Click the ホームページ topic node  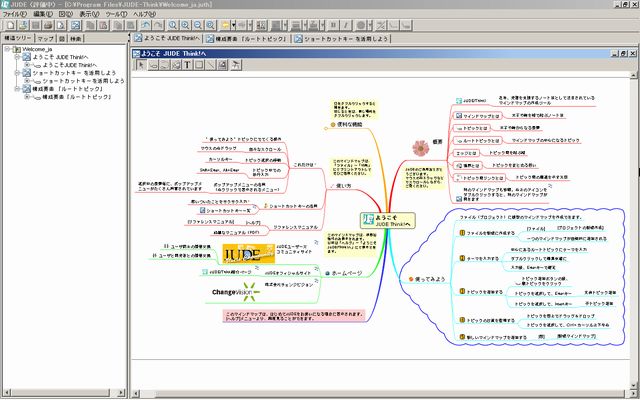(343, 273)
